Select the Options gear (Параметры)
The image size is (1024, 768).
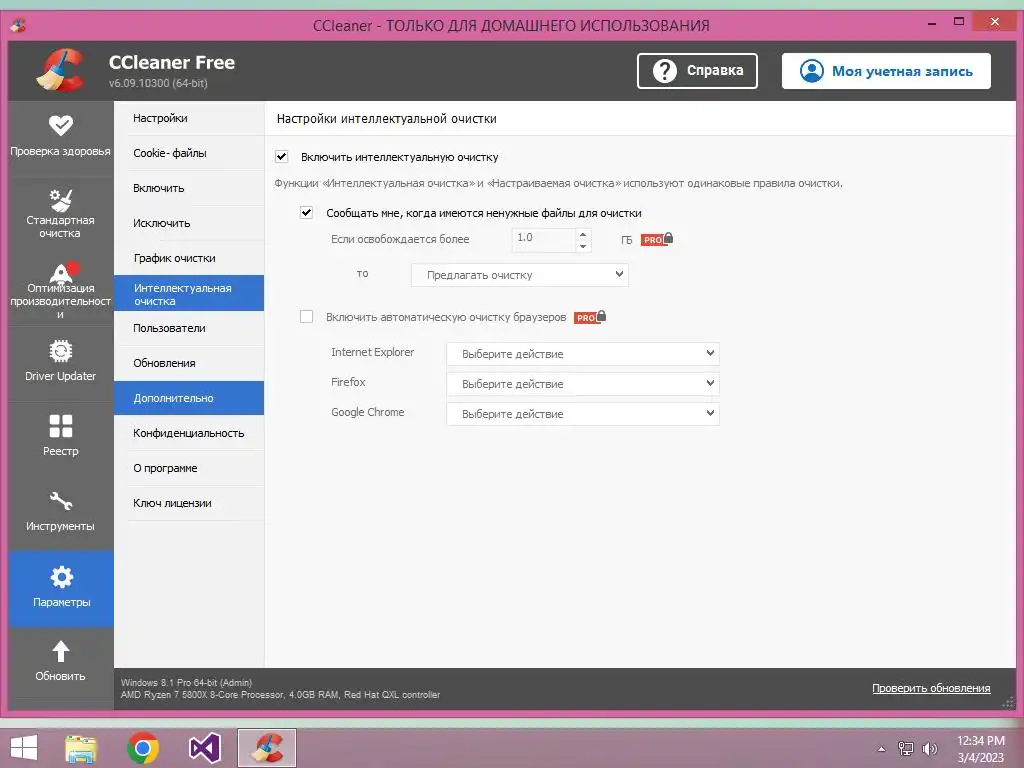coord(61,588)
